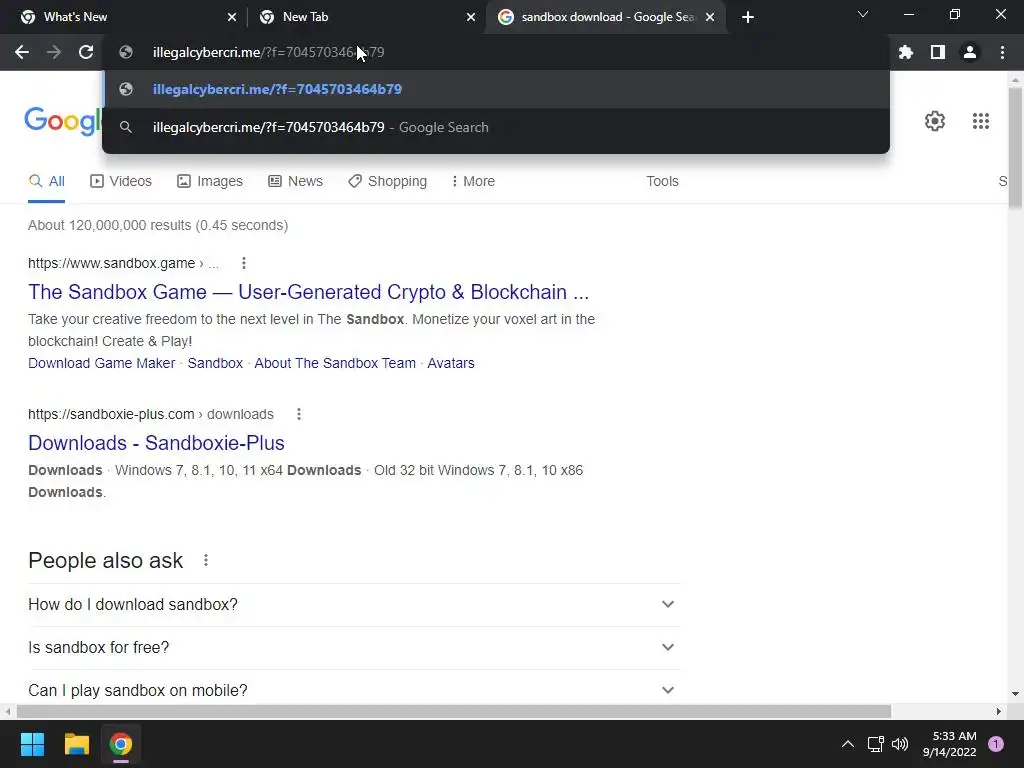Open Chrome's three-dot menu
This screenshot has width=1024, height=768.
pos(1002,52)
